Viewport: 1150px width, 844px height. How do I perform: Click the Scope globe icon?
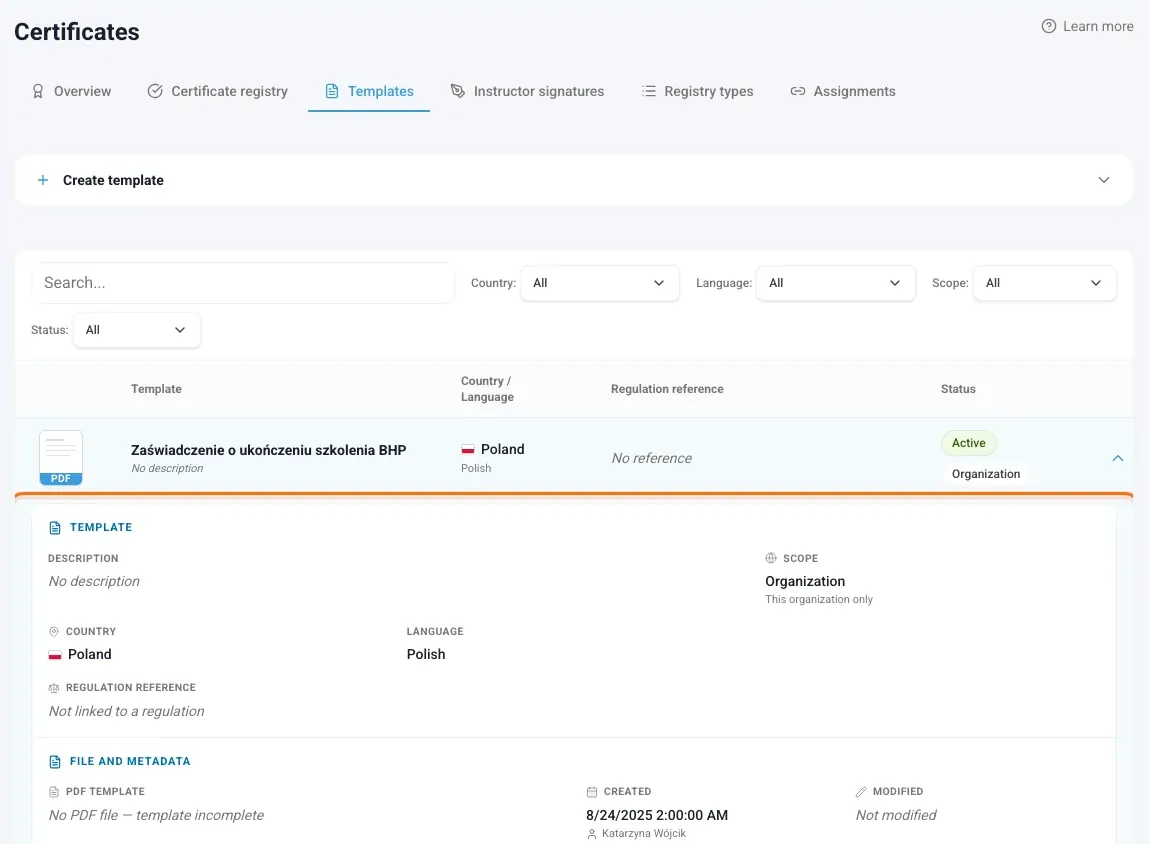(x=771, y=558)
